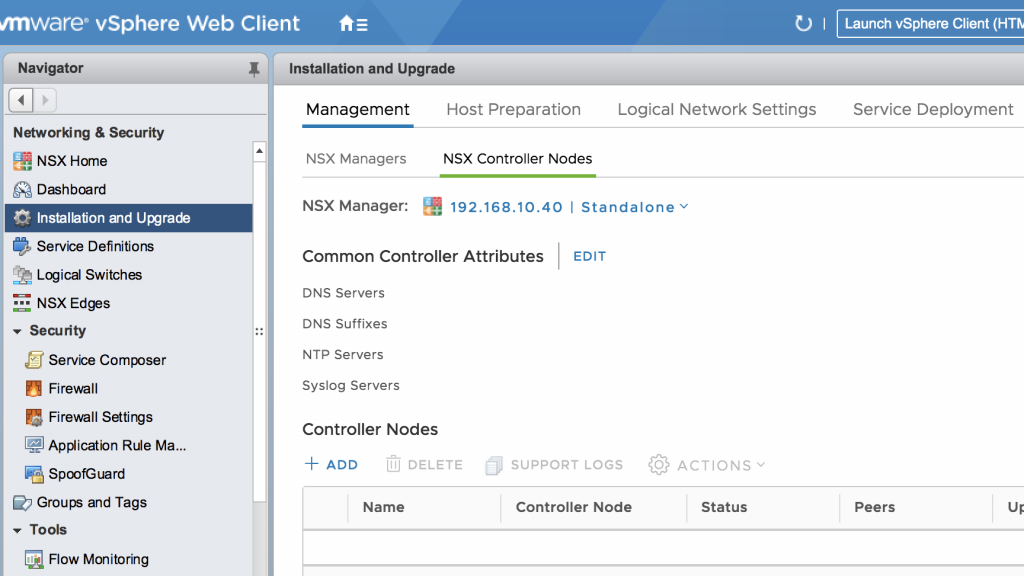Open Firewall Settings under Security

(101, 417)
